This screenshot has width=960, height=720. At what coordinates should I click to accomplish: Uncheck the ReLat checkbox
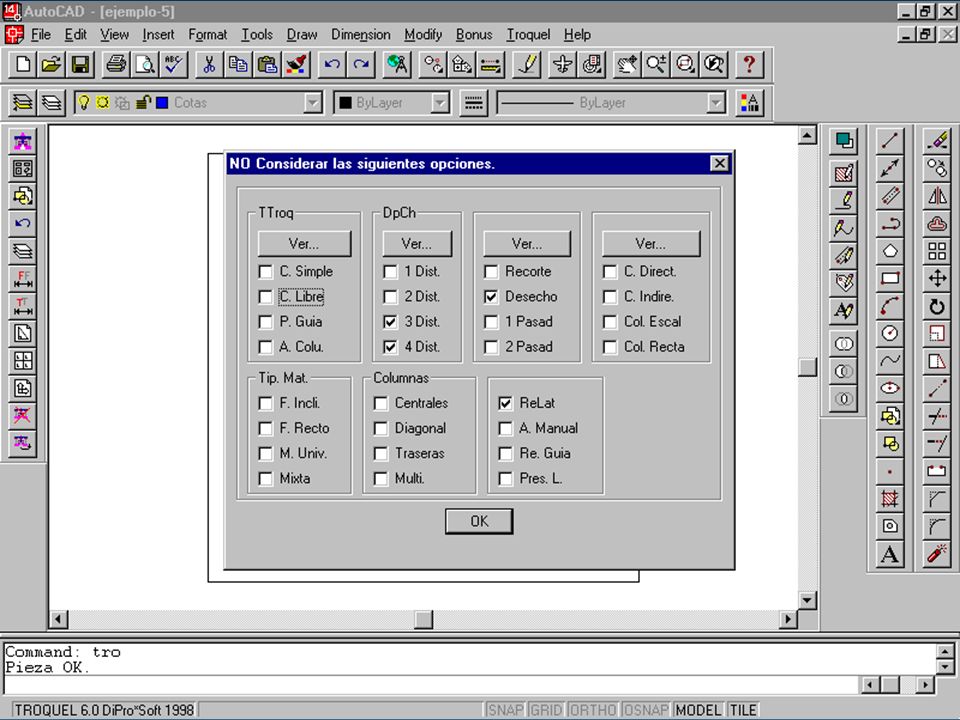tap(505, 403)
